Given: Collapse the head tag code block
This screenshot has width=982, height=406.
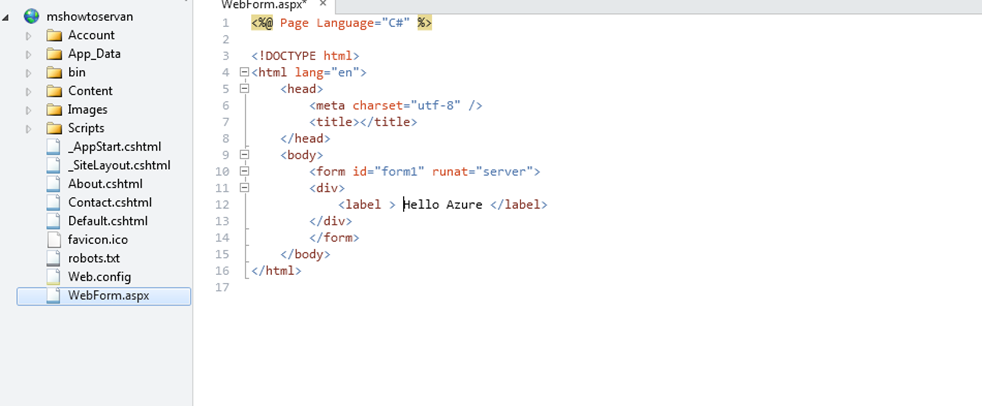Looking at the screenshot, I should point(244,88).
